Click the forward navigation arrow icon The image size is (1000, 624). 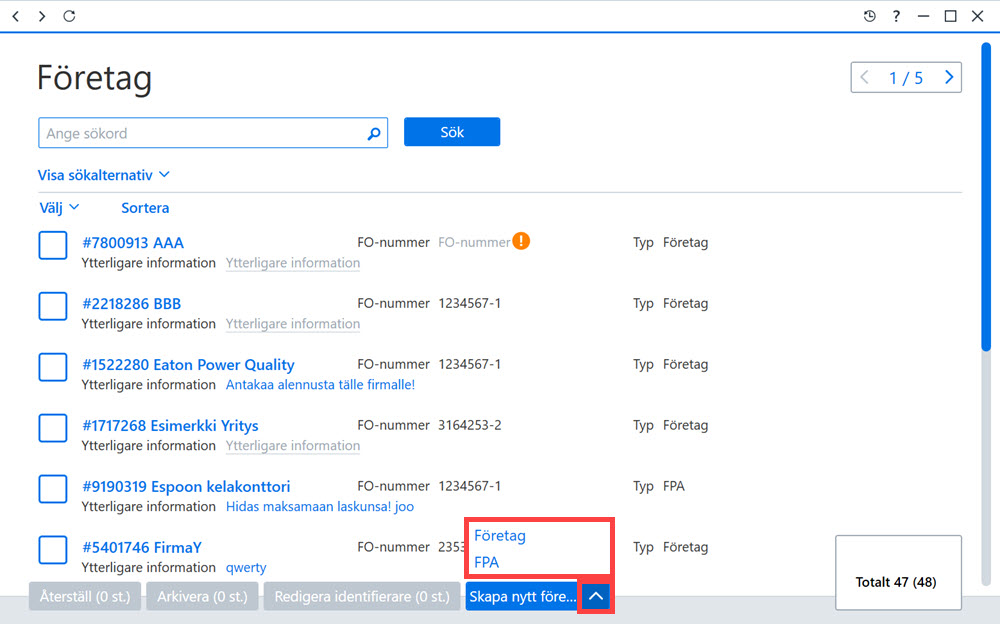click(42, 16)
